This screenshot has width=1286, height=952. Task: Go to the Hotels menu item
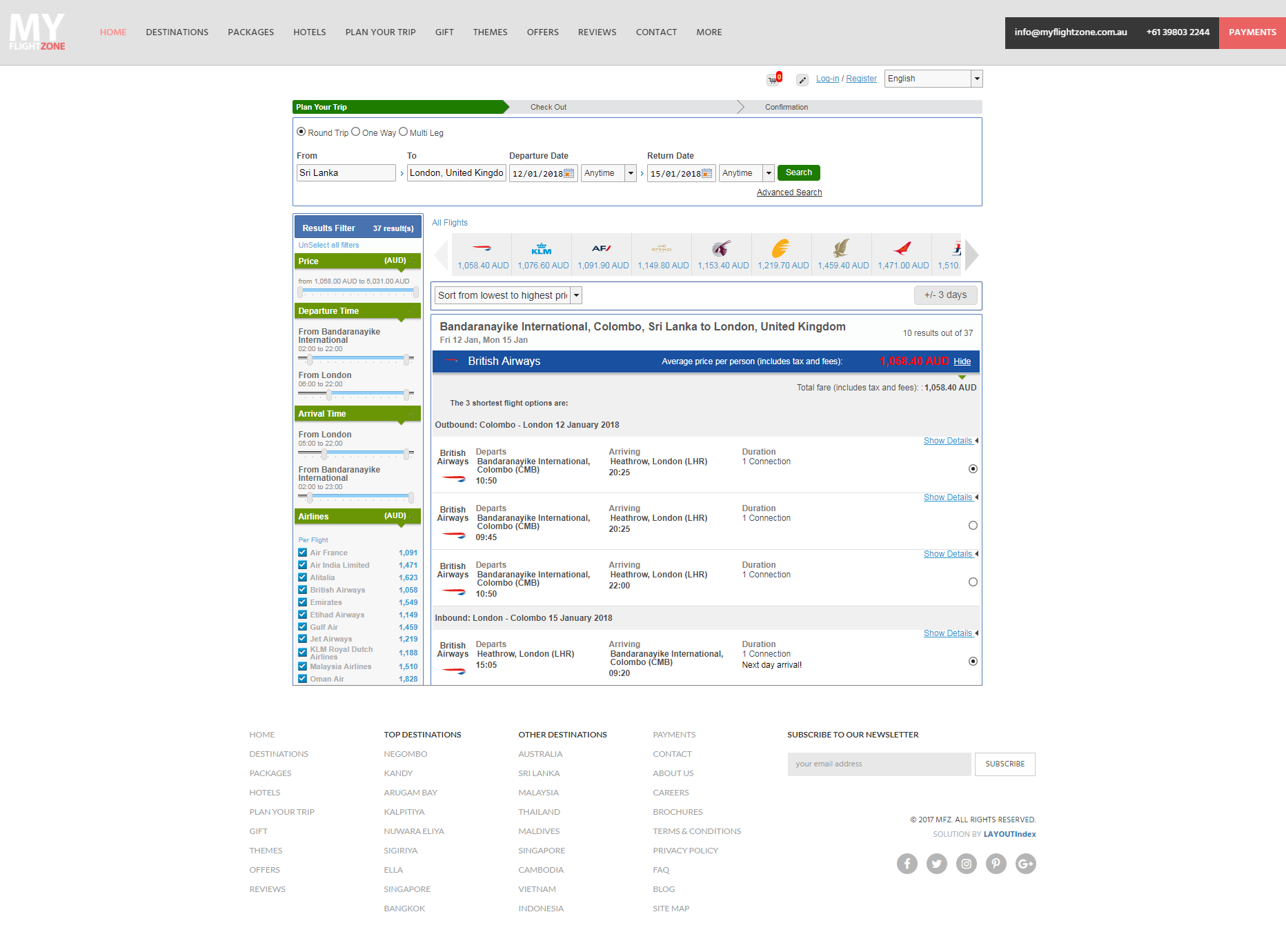(309, 32)
